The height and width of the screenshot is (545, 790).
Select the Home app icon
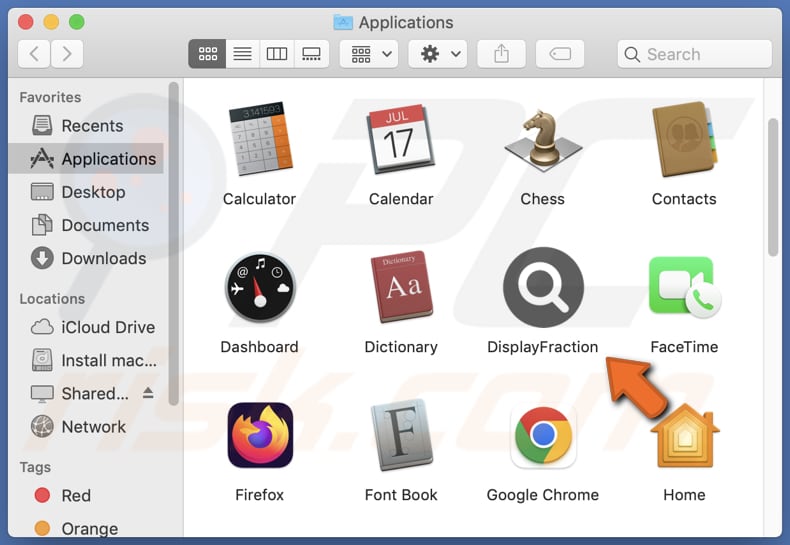685,436
